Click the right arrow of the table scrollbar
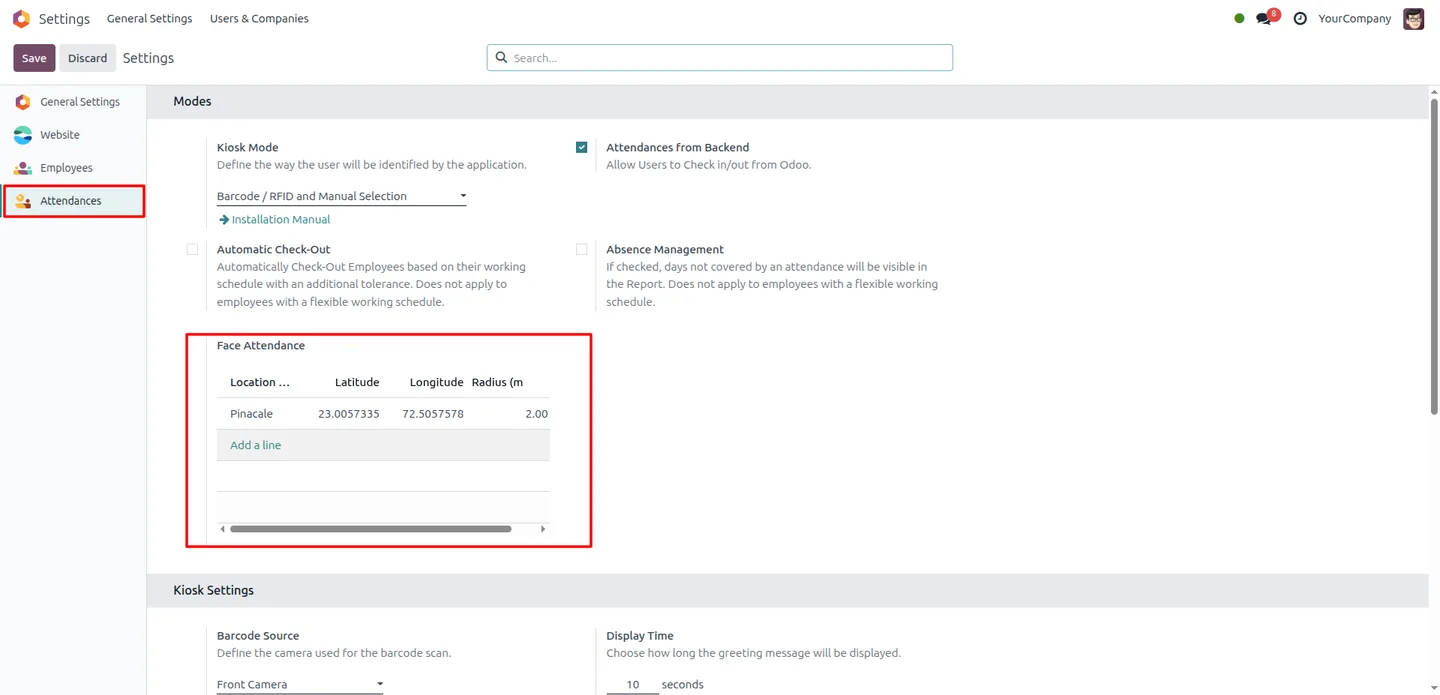This screenshot has width=1440, height=695. pos(543,529)
